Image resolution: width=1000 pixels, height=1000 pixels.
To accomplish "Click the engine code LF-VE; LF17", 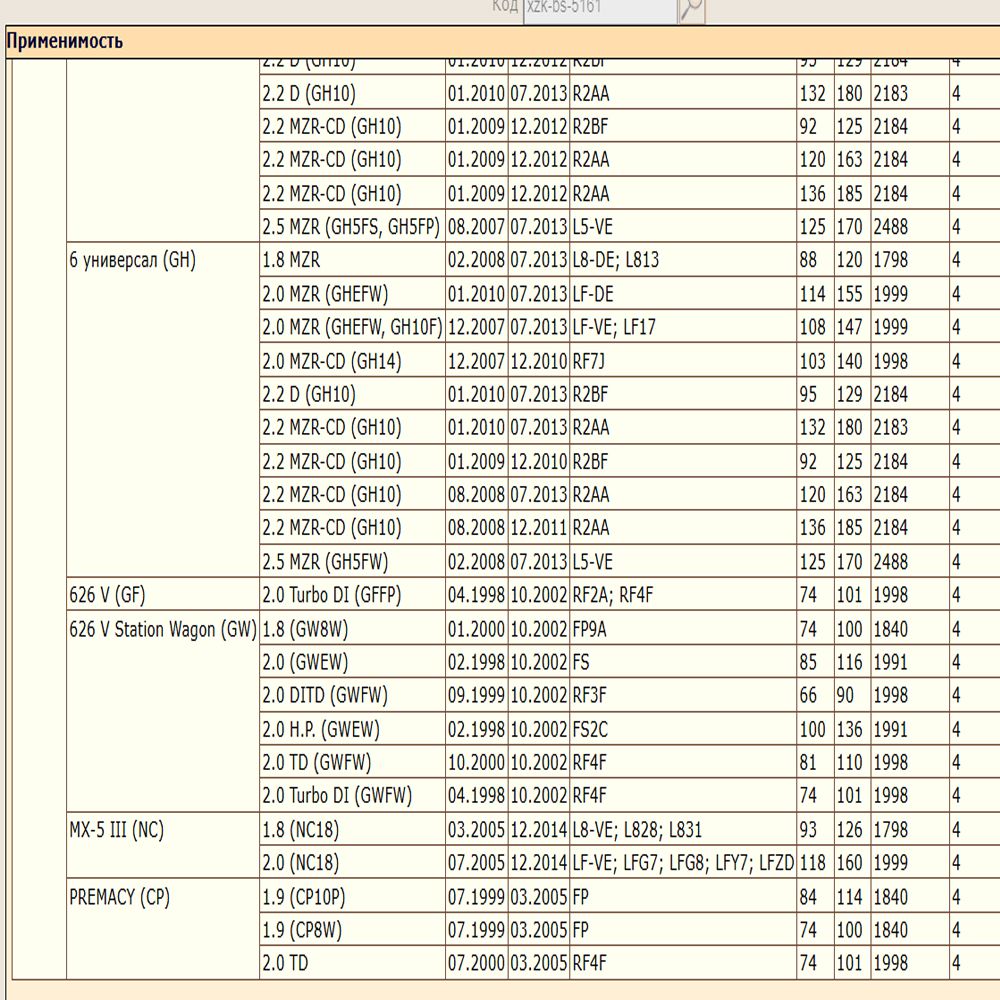I will [x=614, y=327].
